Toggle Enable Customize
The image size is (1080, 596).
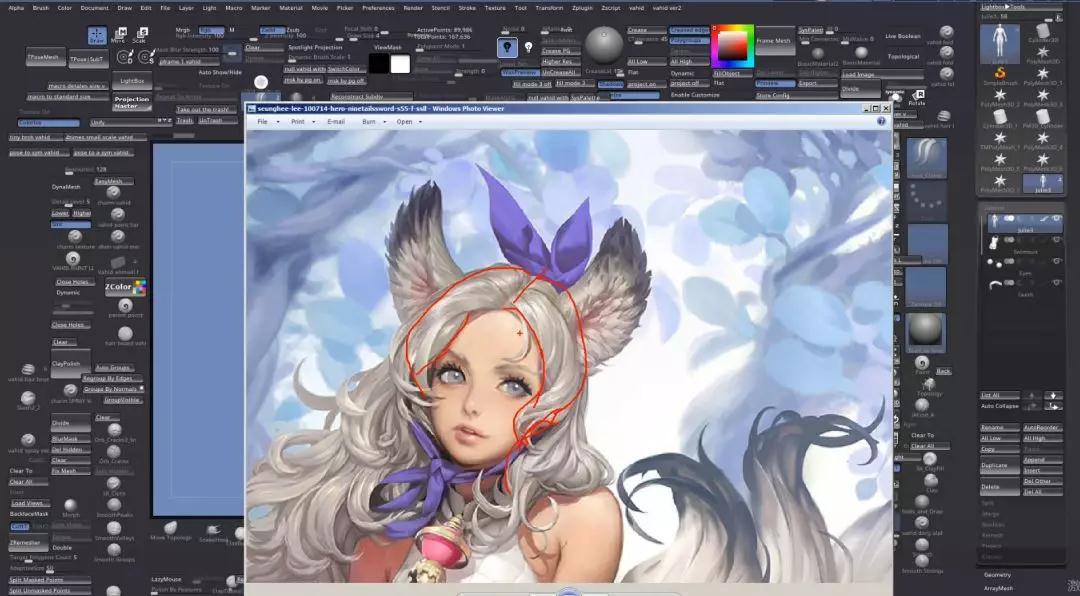pyautogui.click(x=695, y=94)
